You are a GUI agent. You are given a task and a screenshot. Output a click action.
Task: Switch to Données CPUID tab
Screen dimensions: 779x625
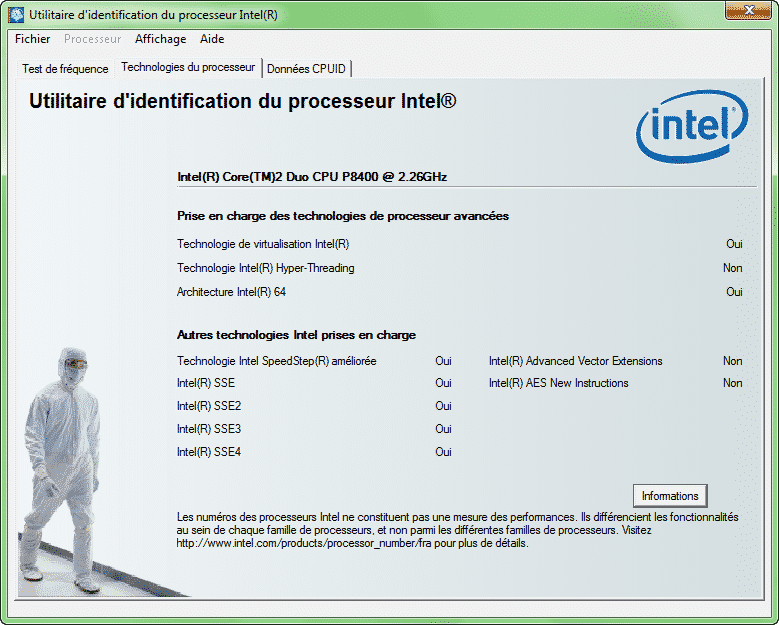306,69
